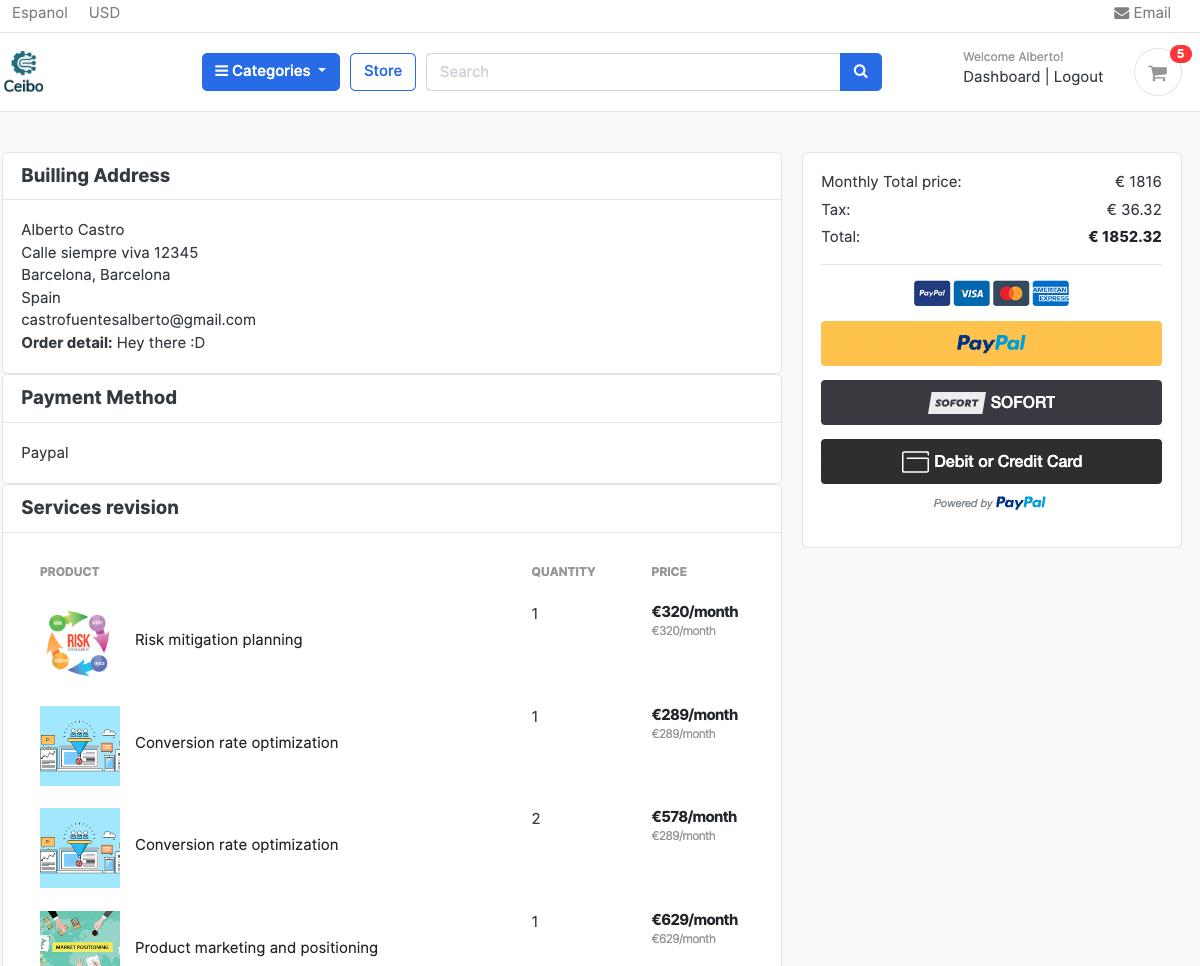Viewport: 1200px width, 966px height.
Task: Click the Risk mitigation planning name
Action: click(218, 640)
